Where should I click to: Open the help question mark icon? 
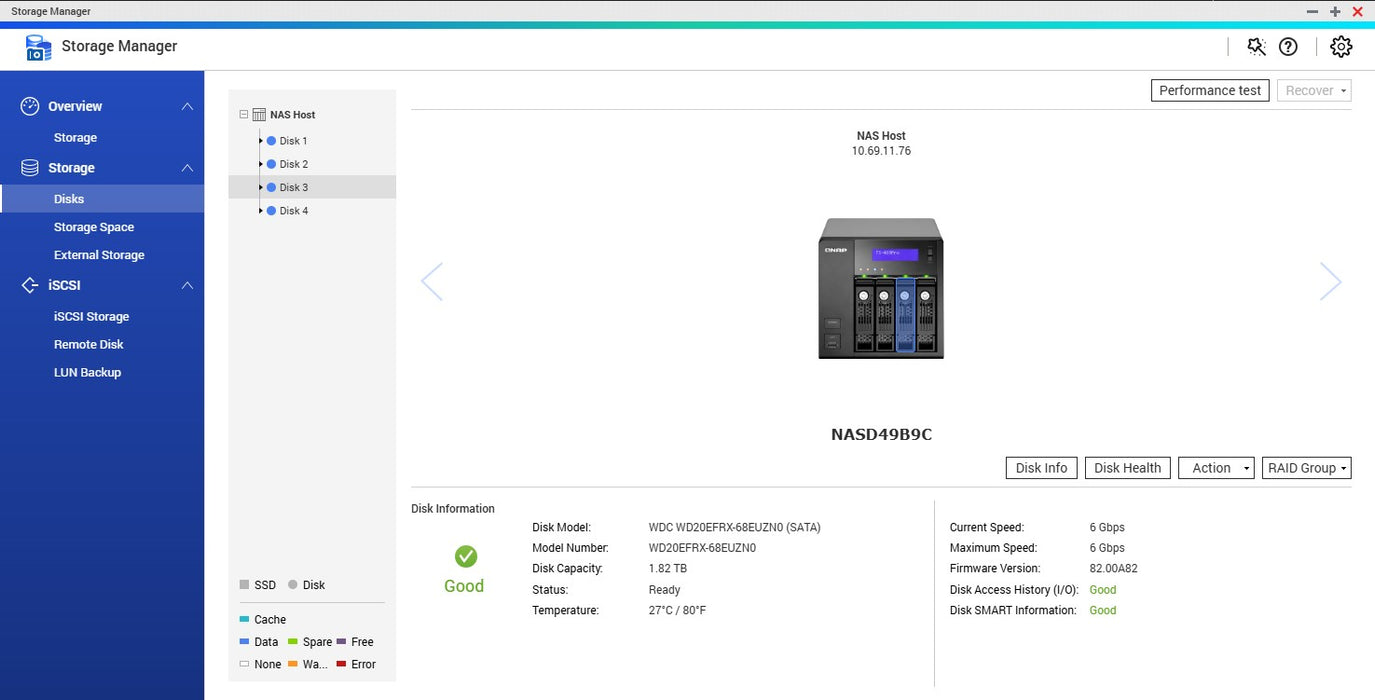(1288, 46)
